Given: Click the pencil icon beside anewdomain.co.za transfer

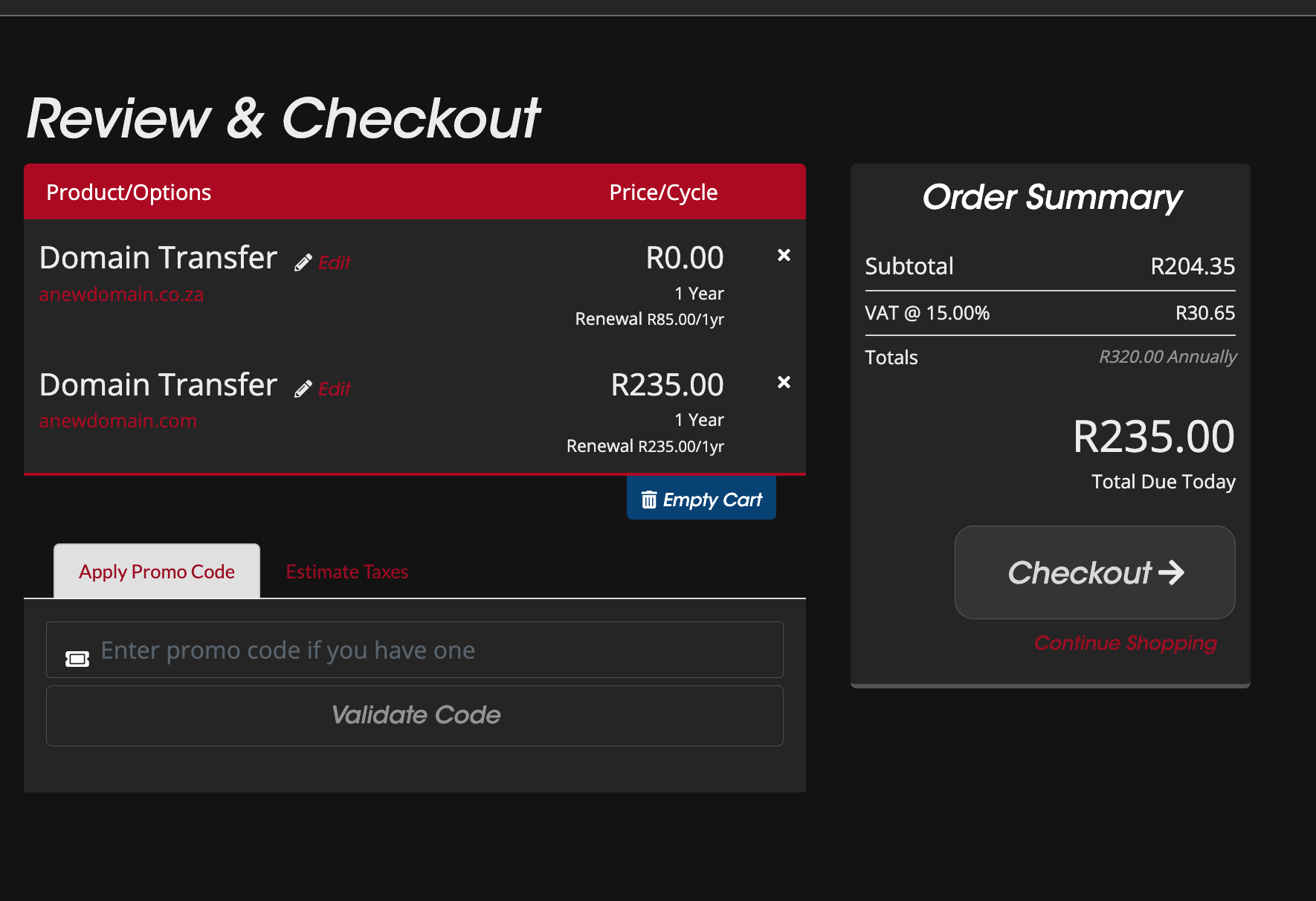Looking at the screenshot, I should click(303, 262).
